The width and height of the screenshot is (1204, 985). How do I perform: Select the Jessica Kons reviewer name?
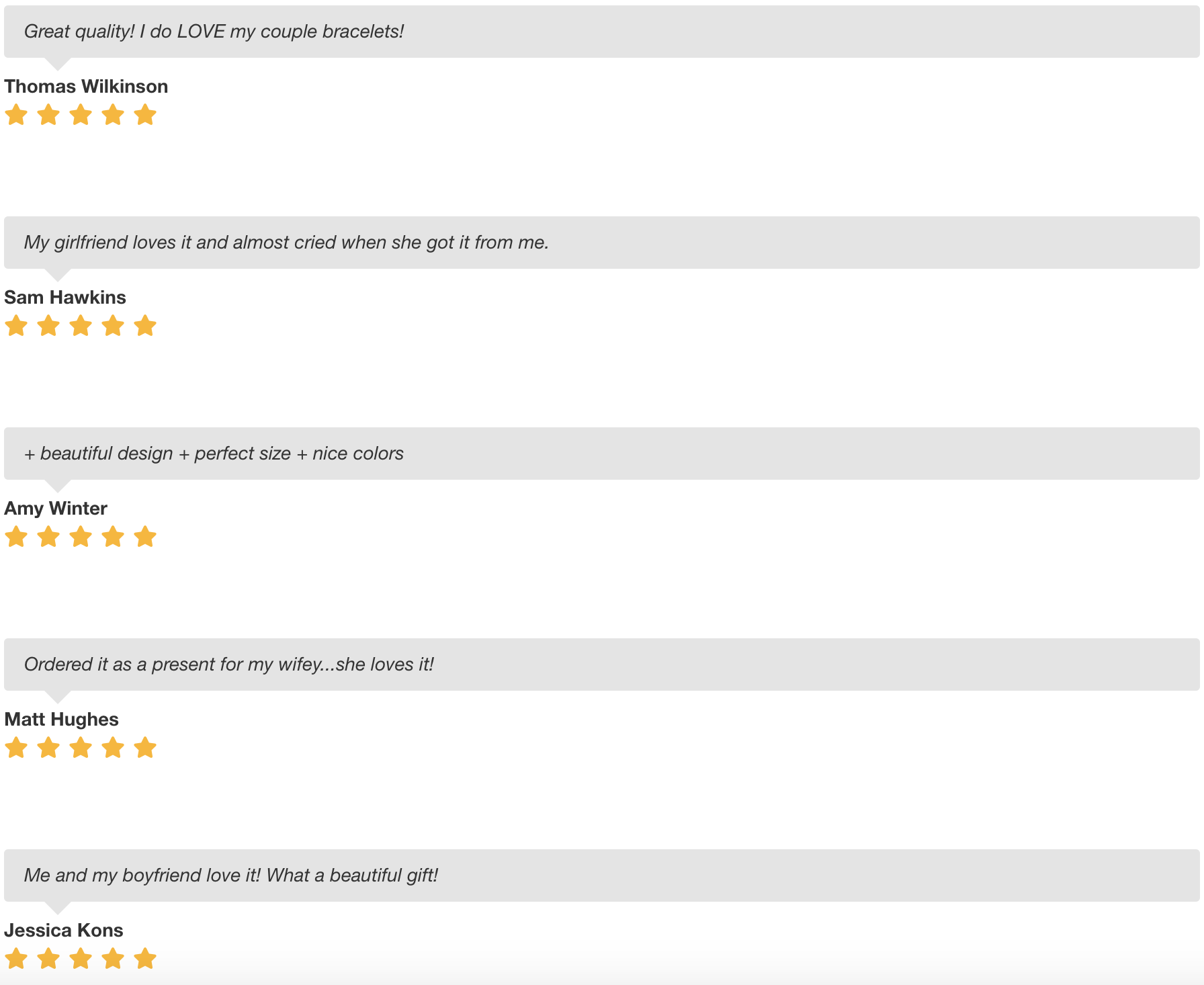(x=64, y=931)
